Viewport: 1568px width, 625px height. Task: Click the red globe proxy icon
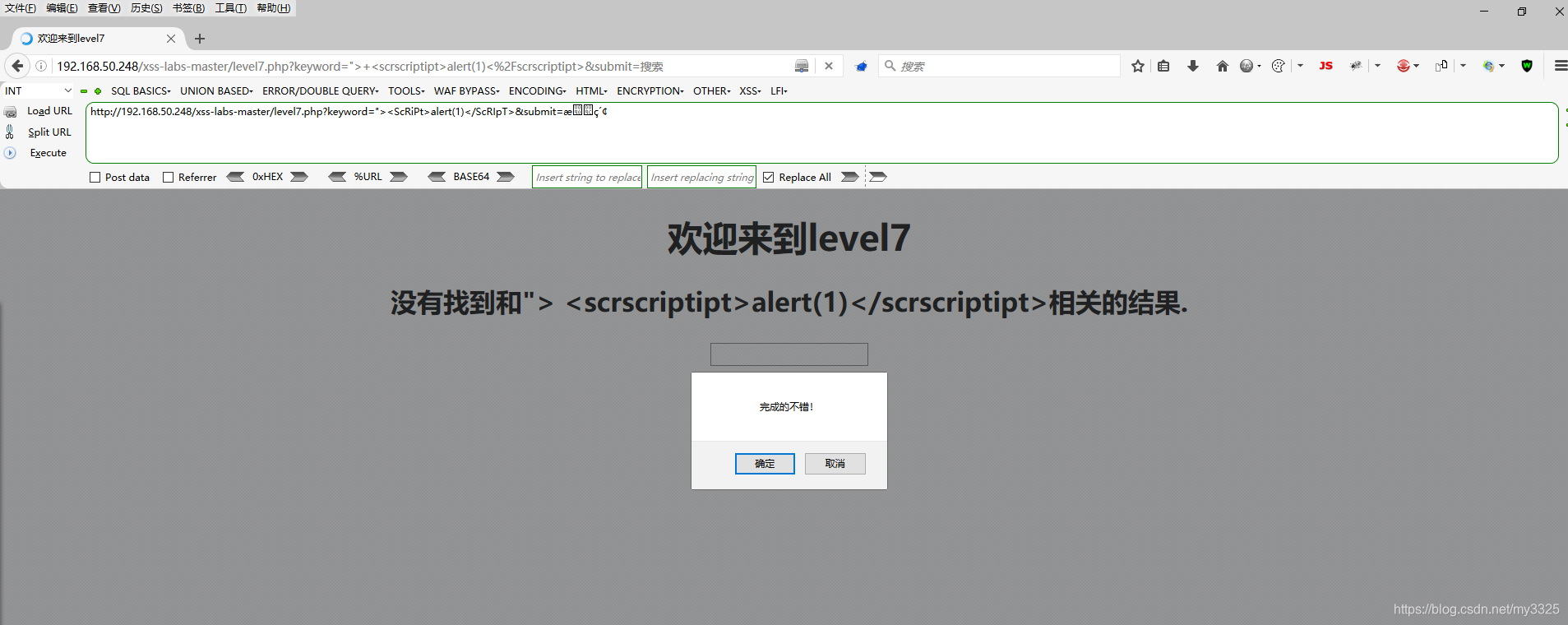(1404, 66)
